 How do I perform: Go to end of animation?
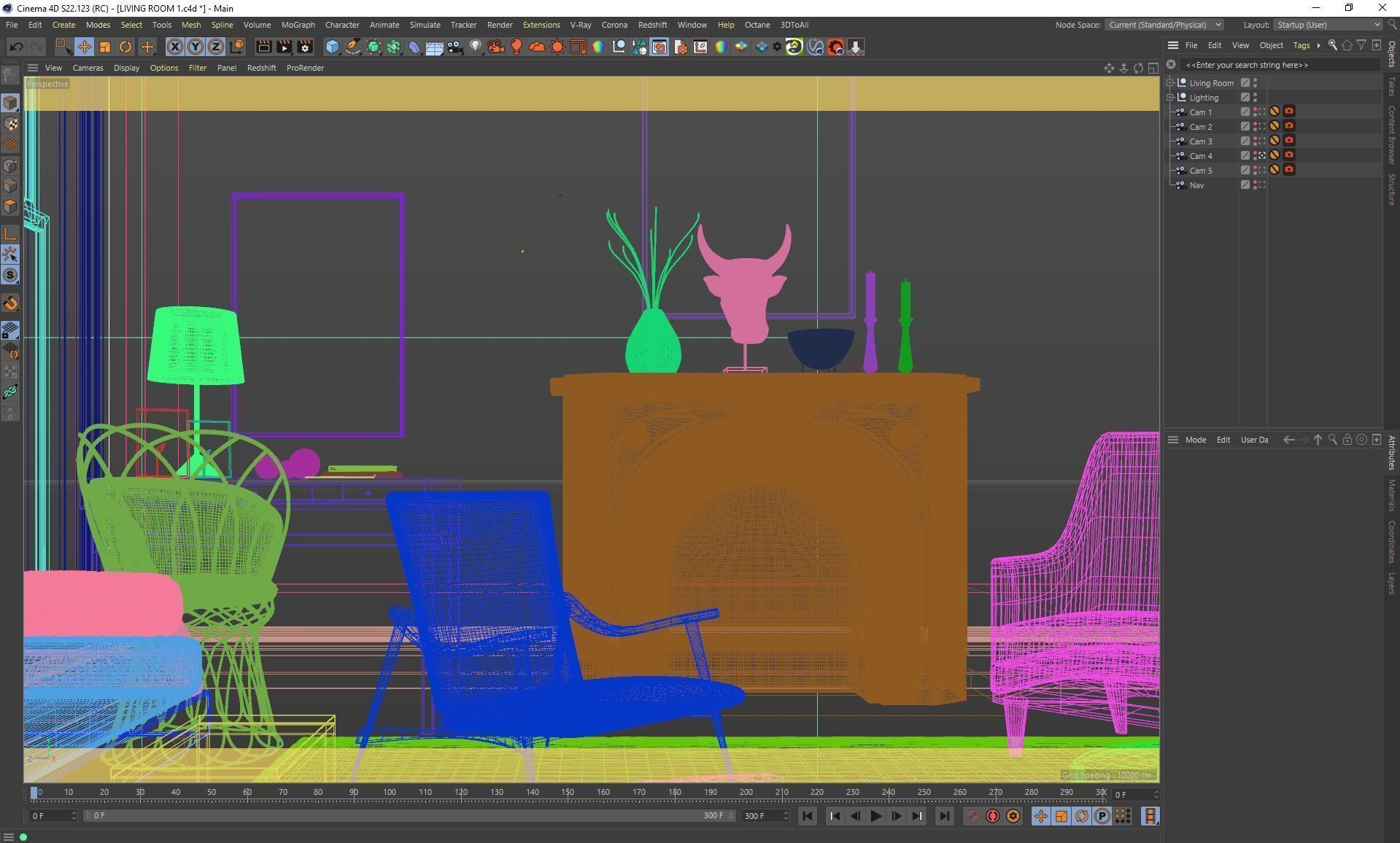pos(944,816)
